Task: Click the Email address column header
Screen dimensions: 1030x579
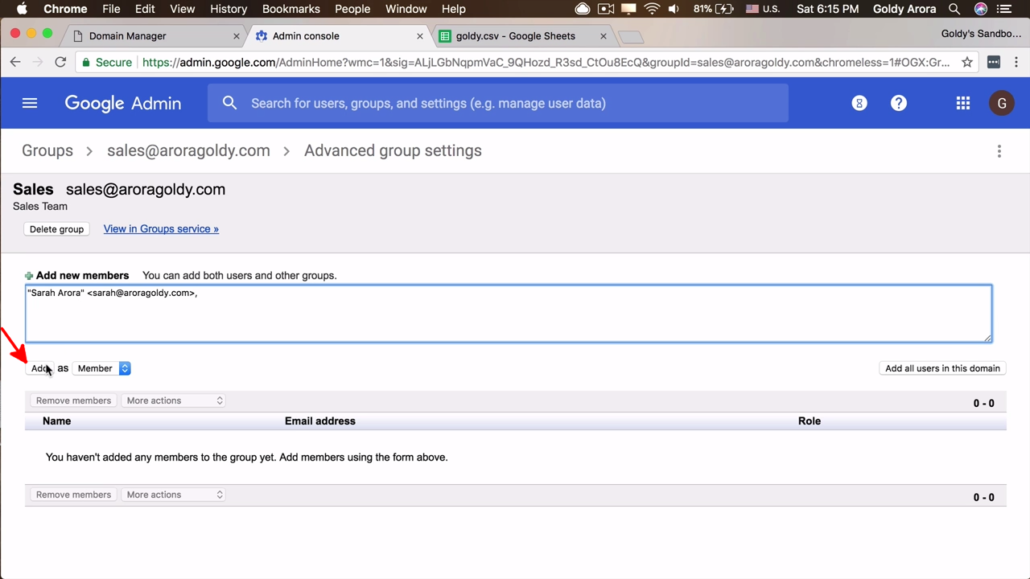Action: pos(320,421)
